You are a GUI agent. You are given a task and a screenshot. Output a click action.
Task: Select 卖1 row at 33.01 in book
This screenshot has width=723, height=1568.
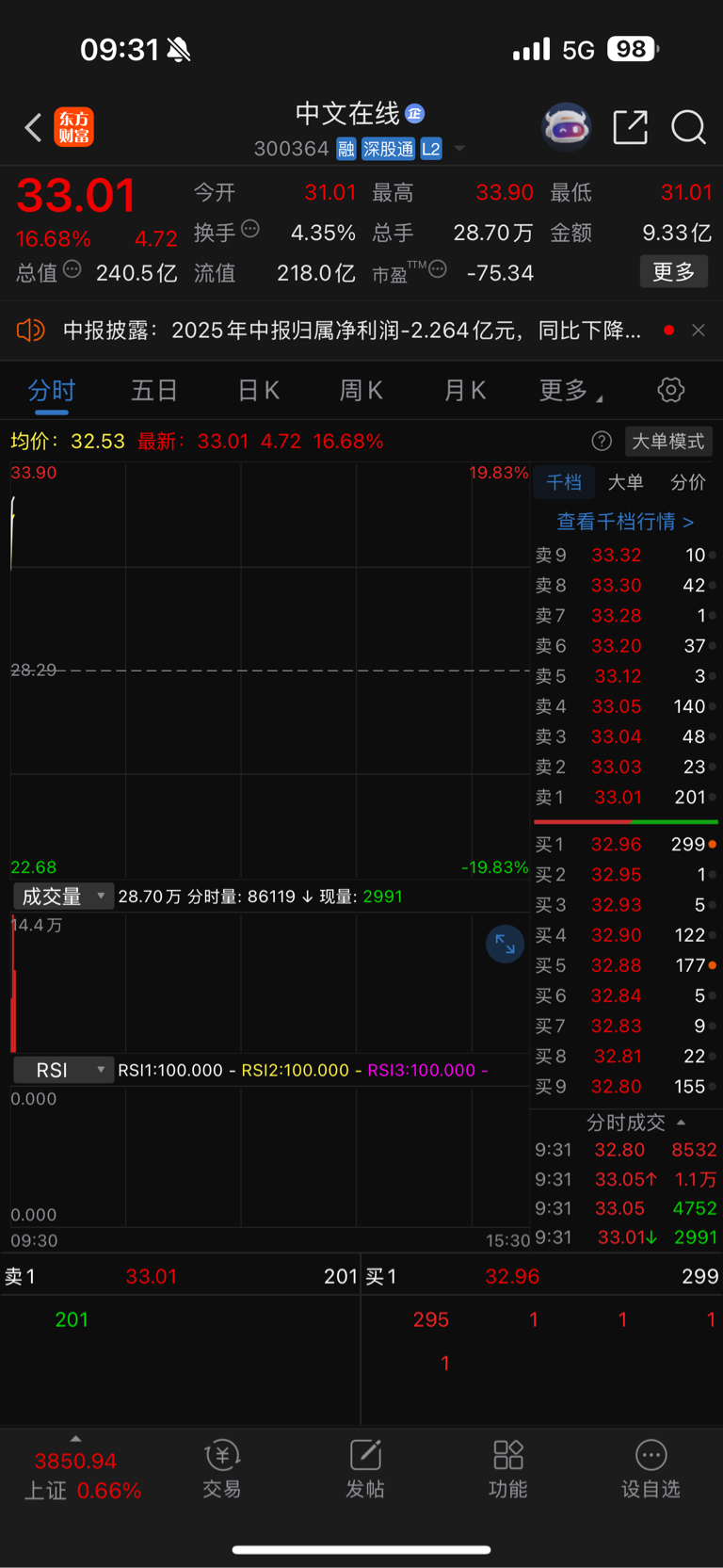pyautogui.click(x=625, y=797)
